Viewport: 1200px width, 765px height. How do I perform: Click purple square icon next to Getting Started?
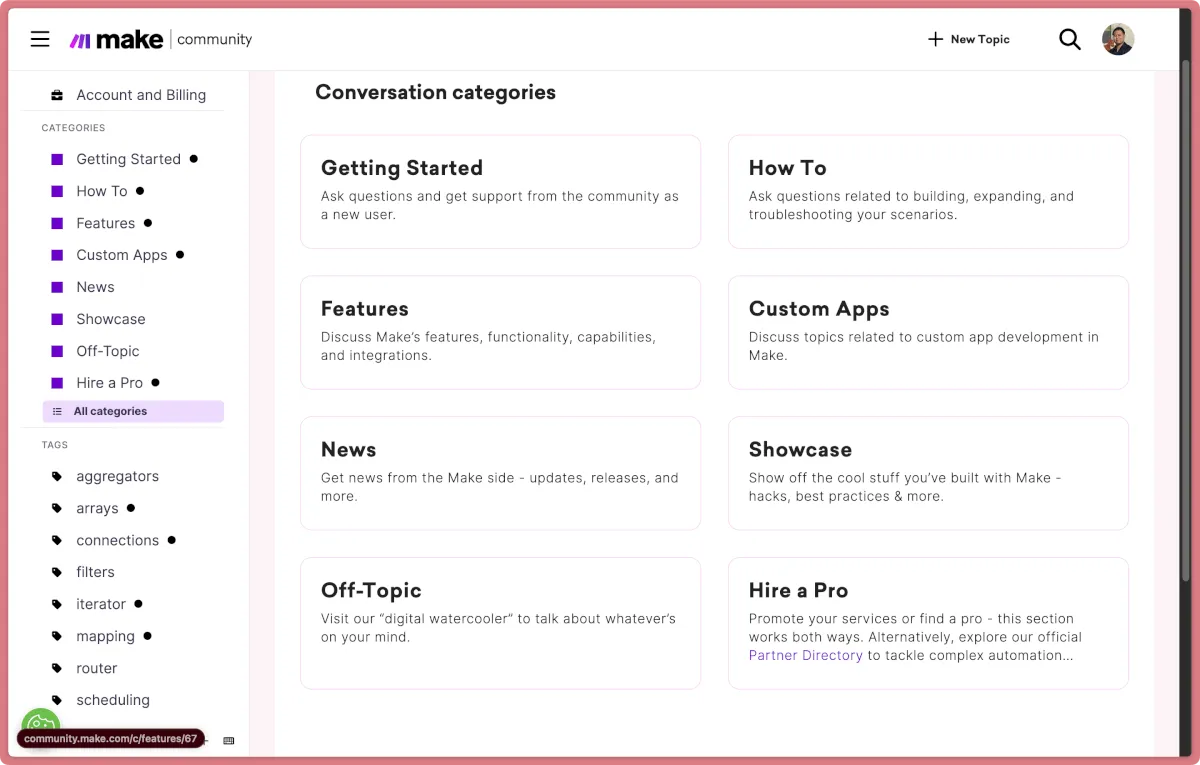(x=57, y=159)
